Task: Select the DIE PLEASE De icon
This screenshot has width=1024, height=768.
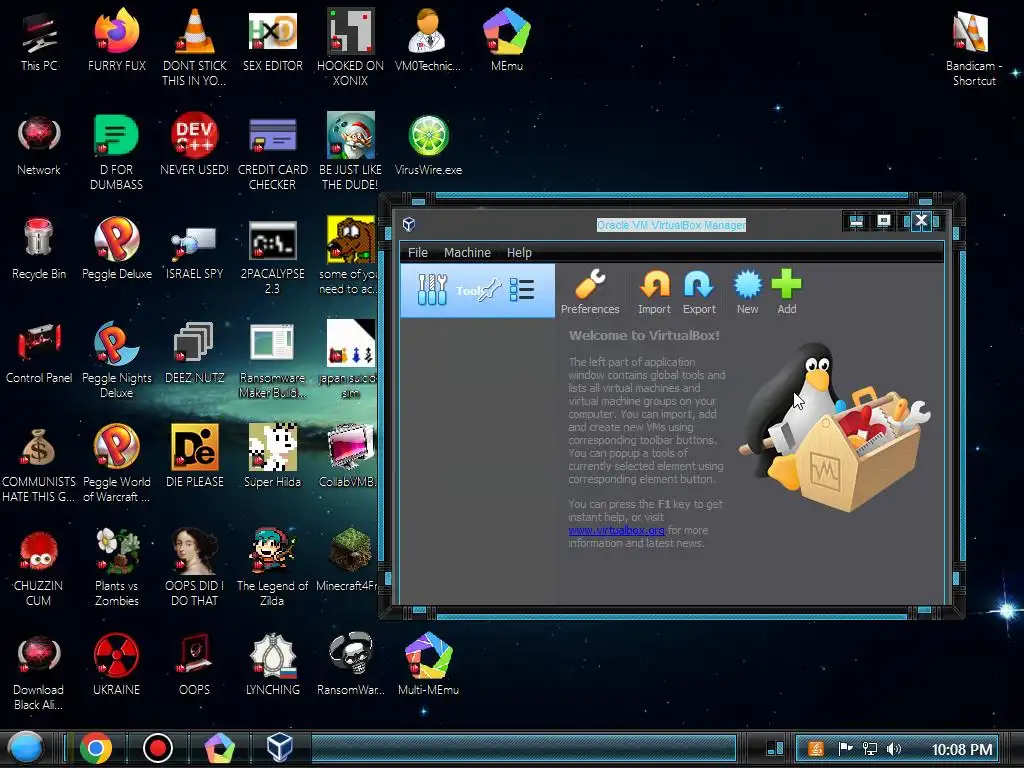Action: (195, 456)
